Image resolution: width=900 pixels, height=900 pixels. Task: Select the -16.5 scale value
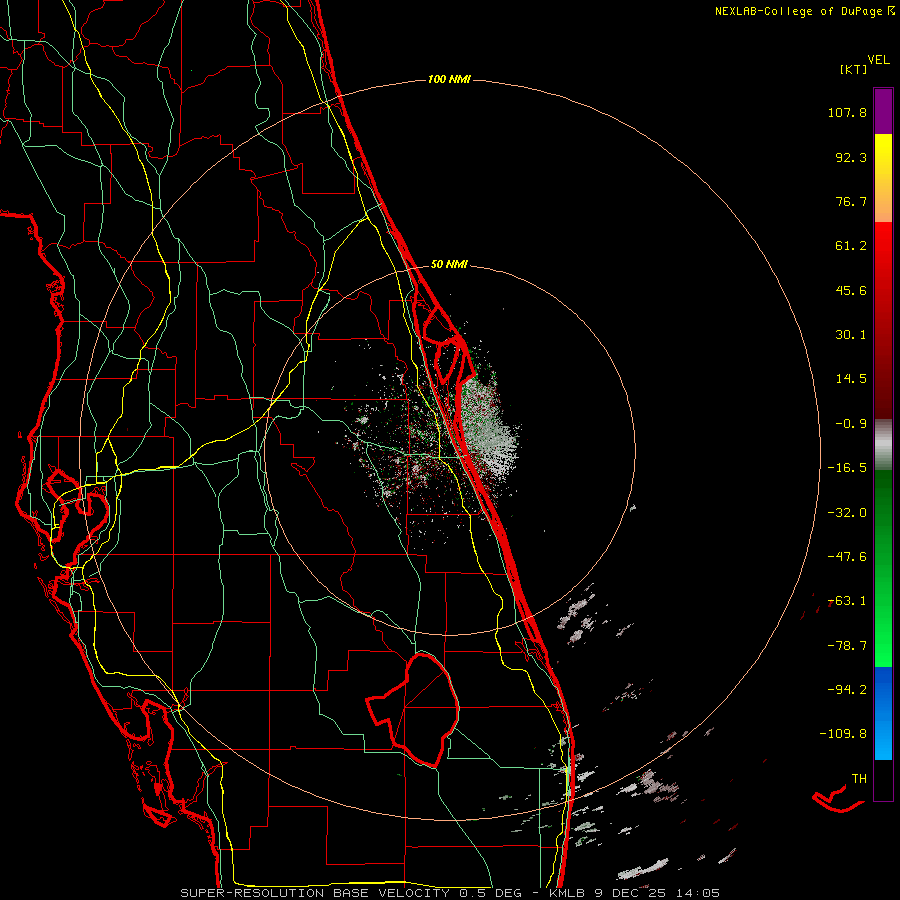[x=847, y=468]
